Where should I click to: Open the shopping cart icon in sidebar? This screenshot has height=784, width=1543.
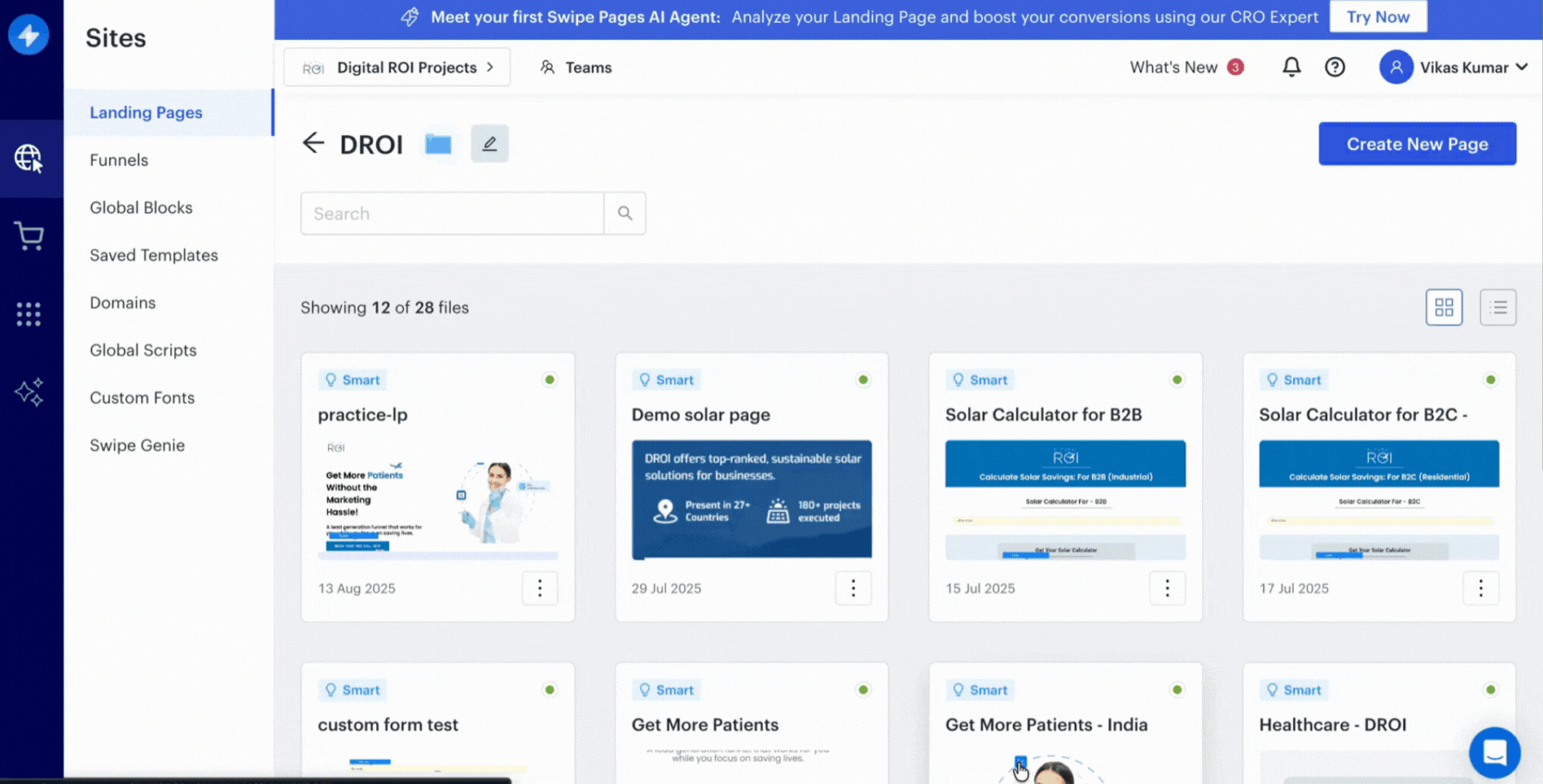click(29, 236)
